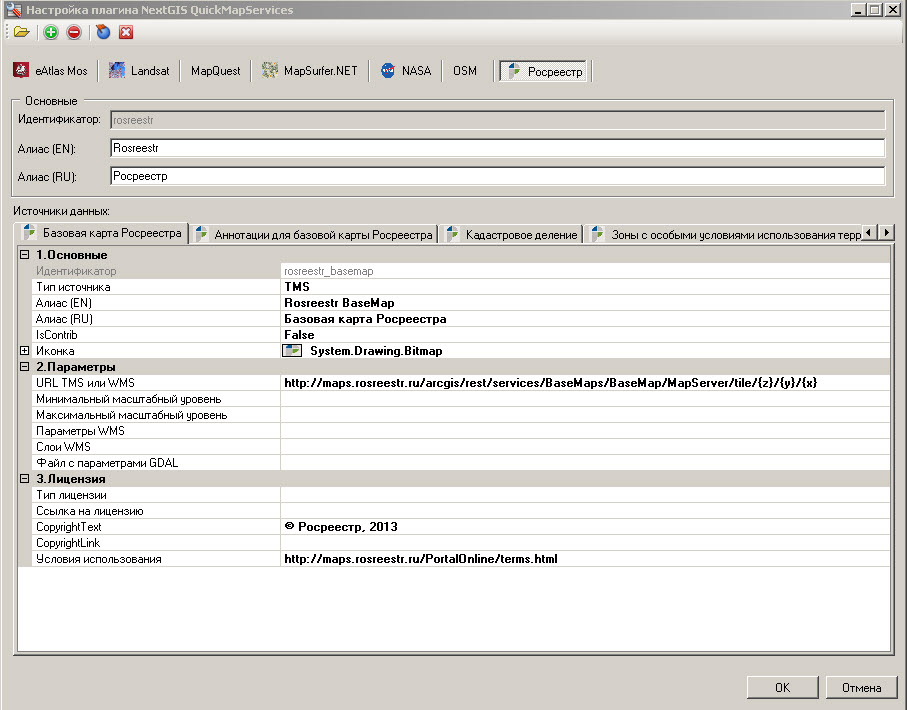This screenshot has width=907, height=710.
Task: Add a new service using green plus icon
Action: click(x=49, y=32)
